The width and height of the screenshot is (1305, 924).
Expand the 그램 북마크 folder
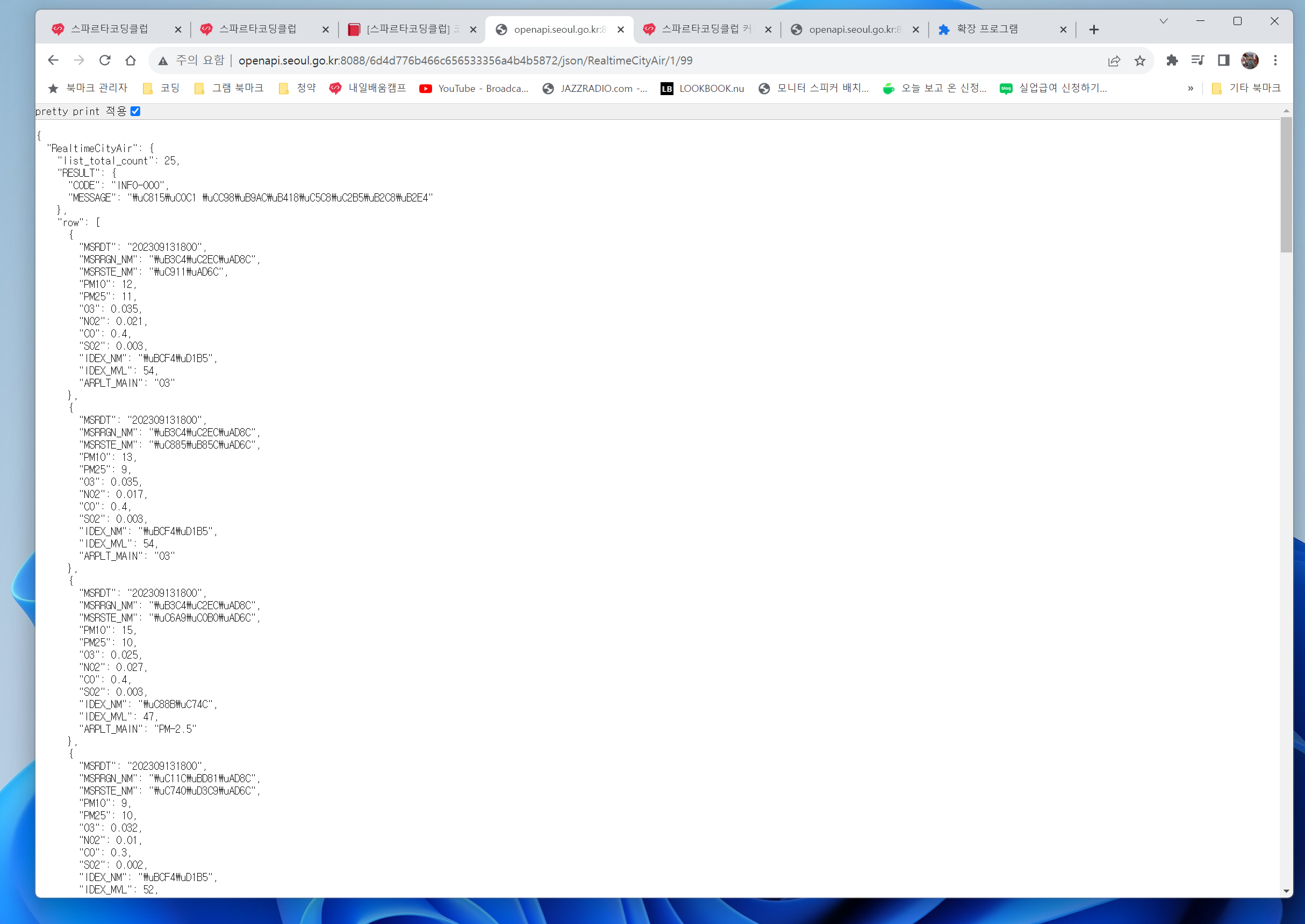tap(229, 88)
